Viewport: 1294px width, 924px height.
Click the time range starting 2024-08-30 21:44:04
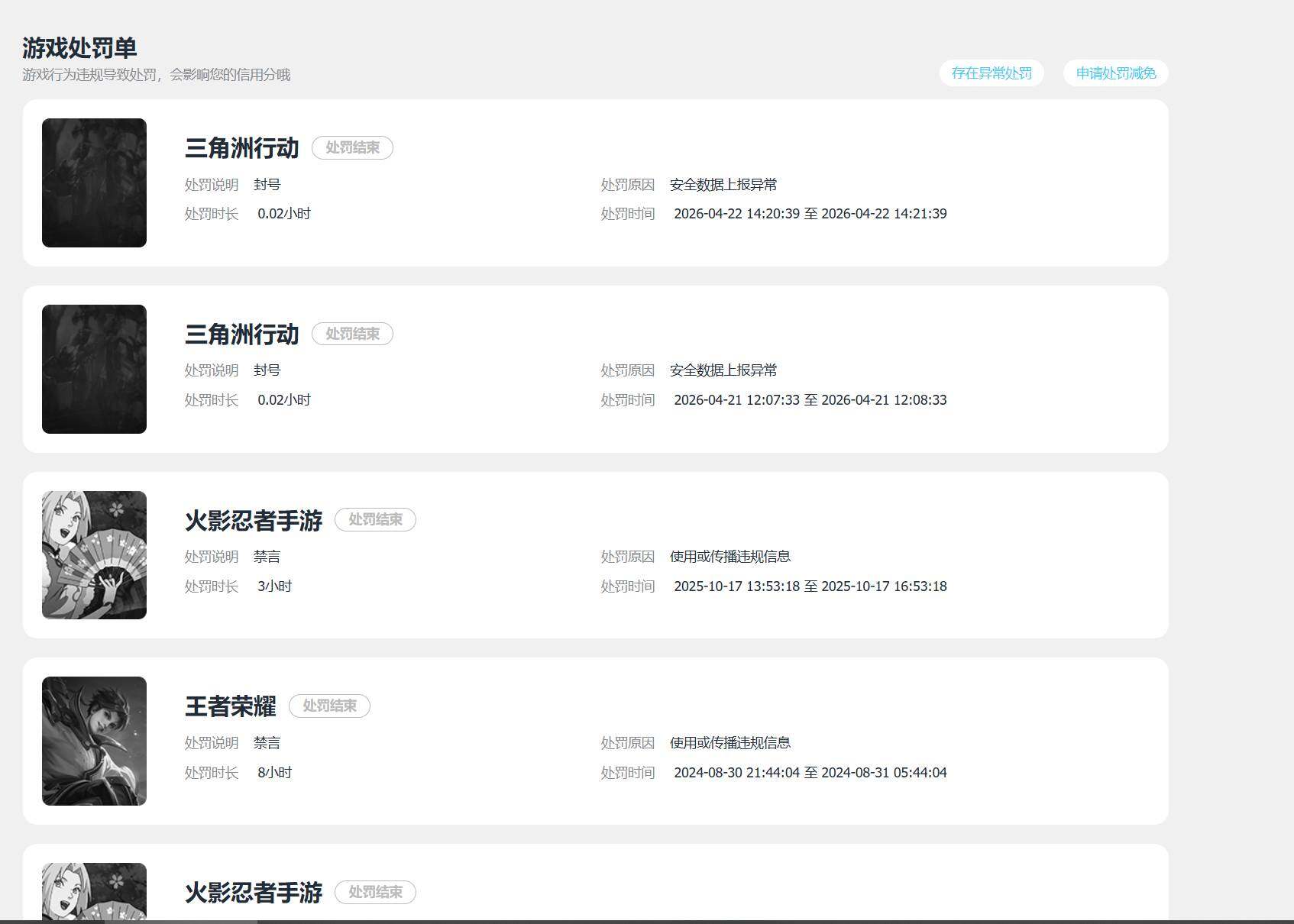click(x=810, y=773)
